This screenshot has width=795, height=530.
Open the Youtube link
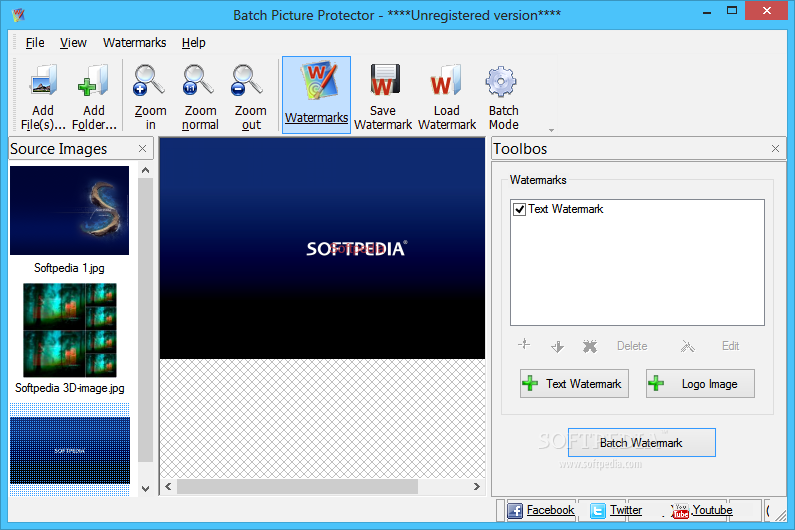pyautogui.click(x=712, y=510)
